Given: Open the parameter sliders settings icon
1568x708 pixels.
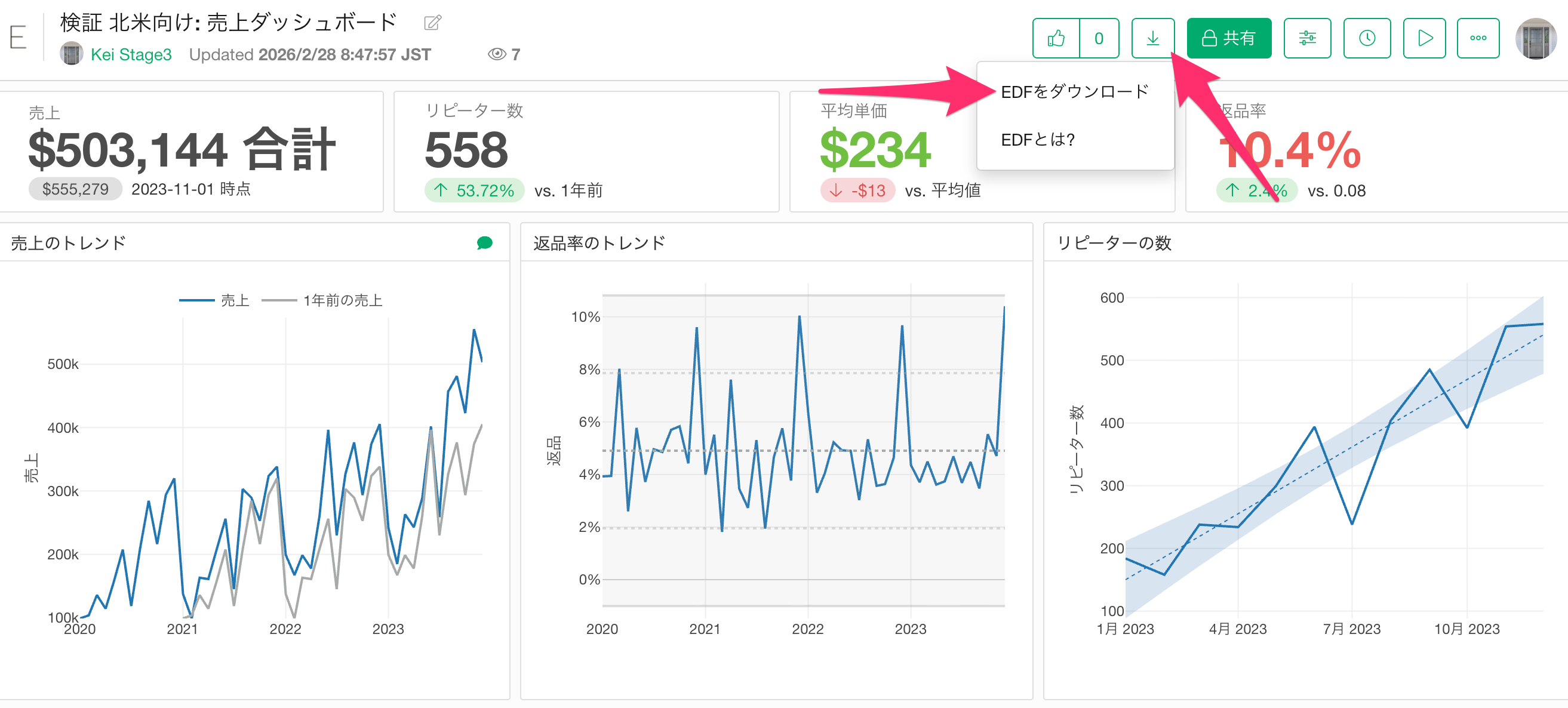Looking at the screenshot, I should pyautogui.click(x=1307, y=38).
